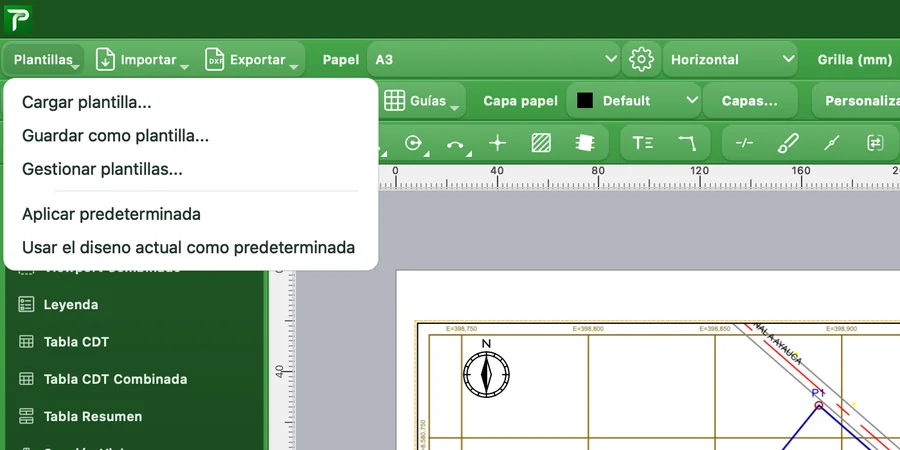The height and width of the screenshot is (450, 900).
Task: Select the point crosshair tool
Action: point(497,143)
